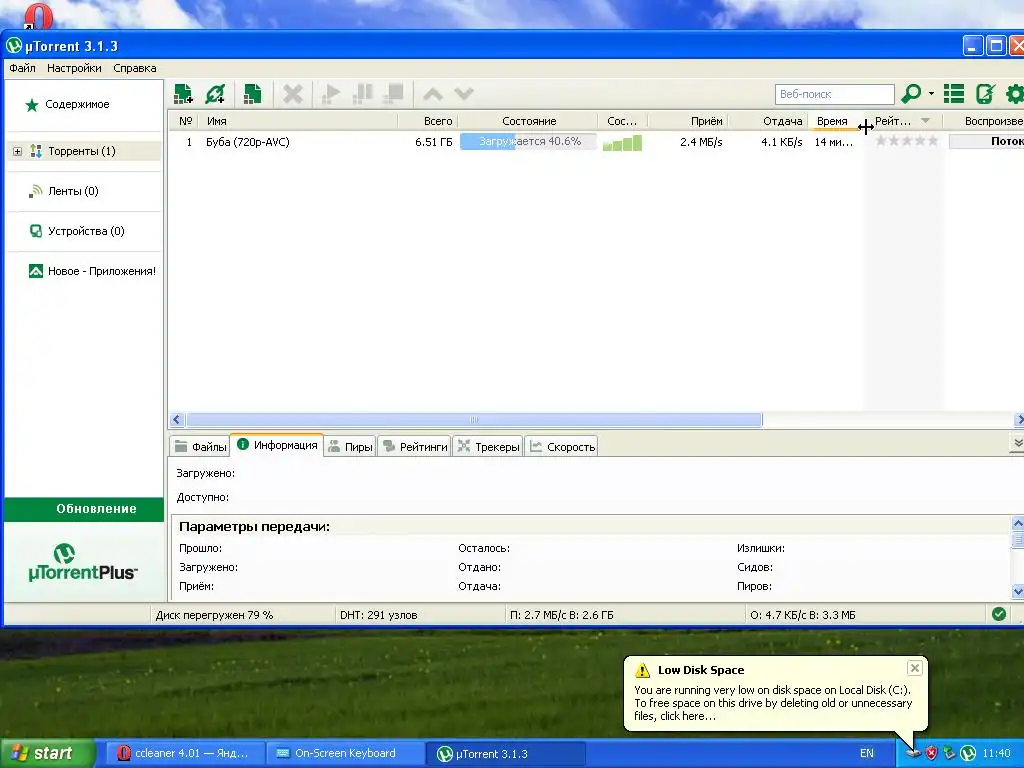This screenshot has width=1024, height=768.
Task: Move torrent up in queue arrow
Action: coord(432,94)
